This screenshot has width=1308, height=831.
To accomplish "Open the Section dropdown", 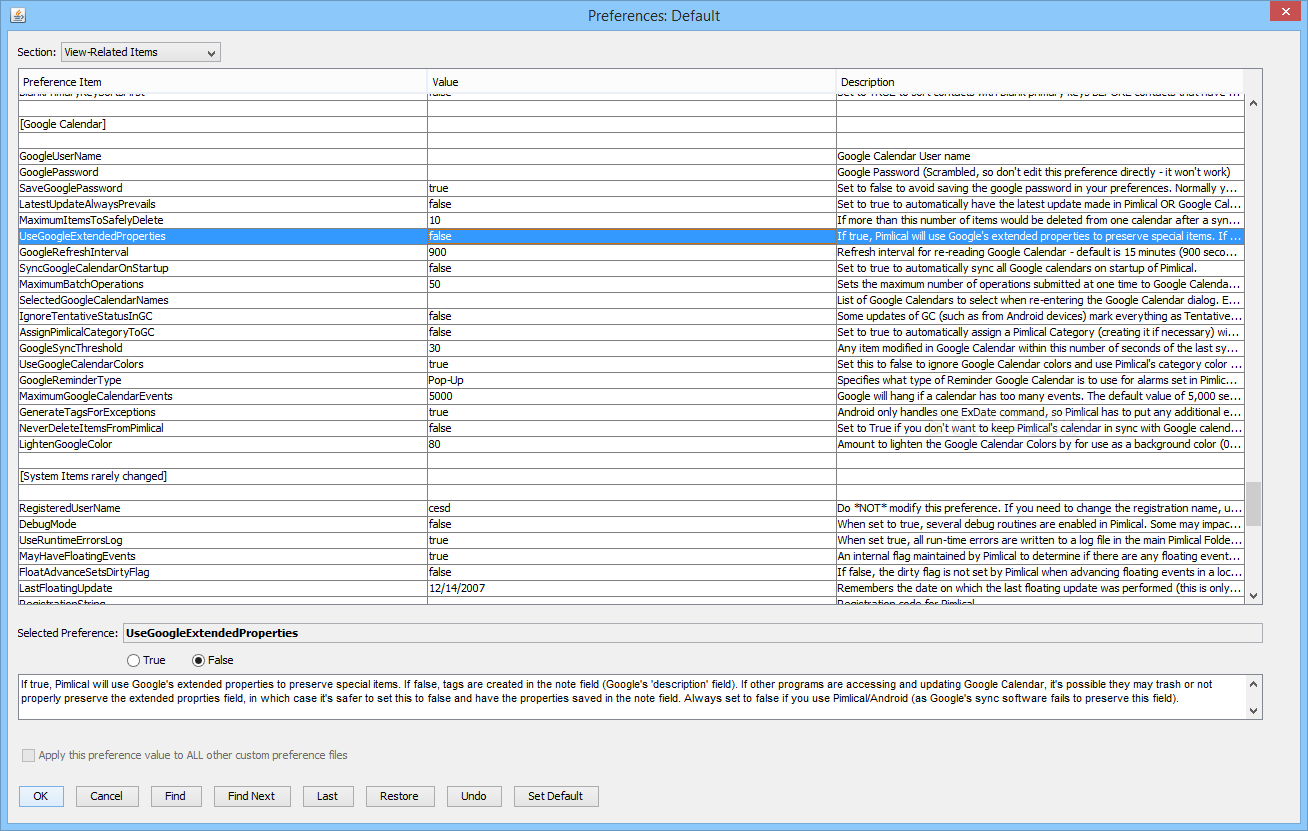I will coord(141,52).
